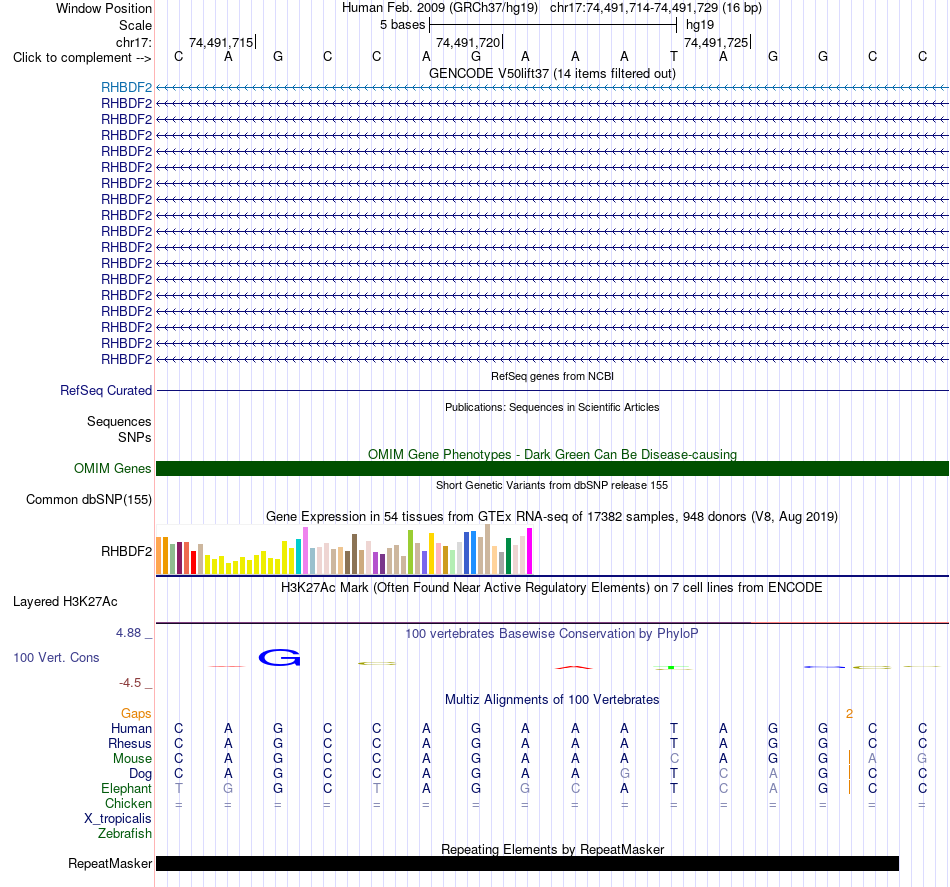Click the '5 bases' scale bar label
This screenshot has height=887, width=950.
[x=402, y=25]
